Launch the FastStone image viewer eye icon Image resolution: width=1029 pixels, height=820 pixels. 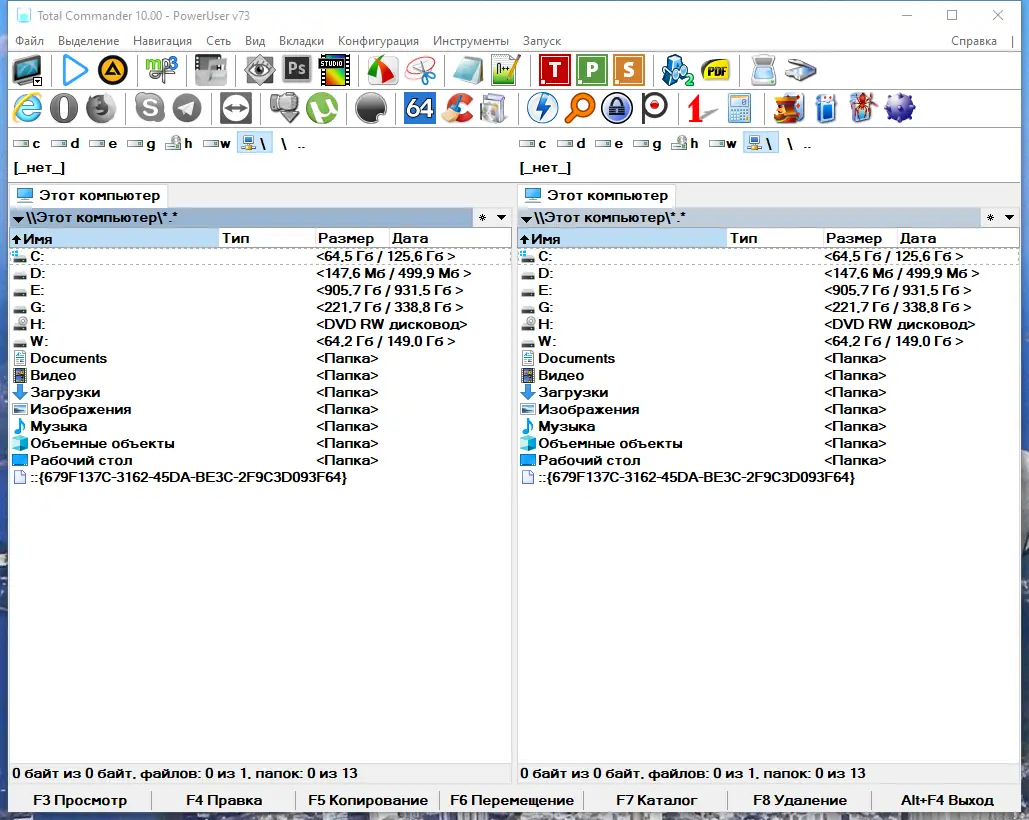point(259,70)
